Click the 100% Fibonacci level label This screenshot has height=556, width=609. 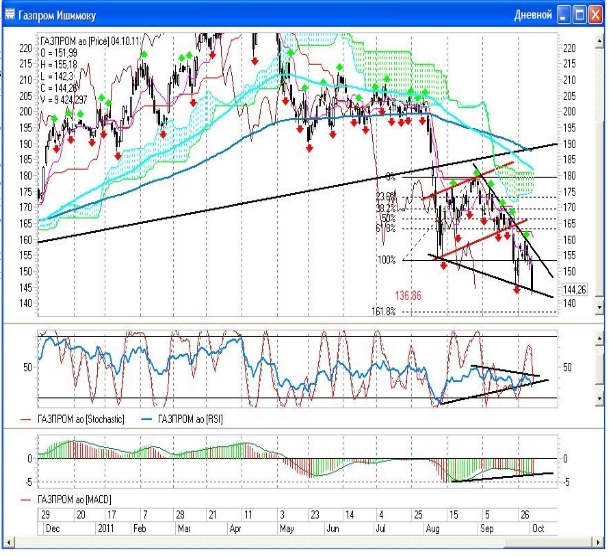(386, 260)
